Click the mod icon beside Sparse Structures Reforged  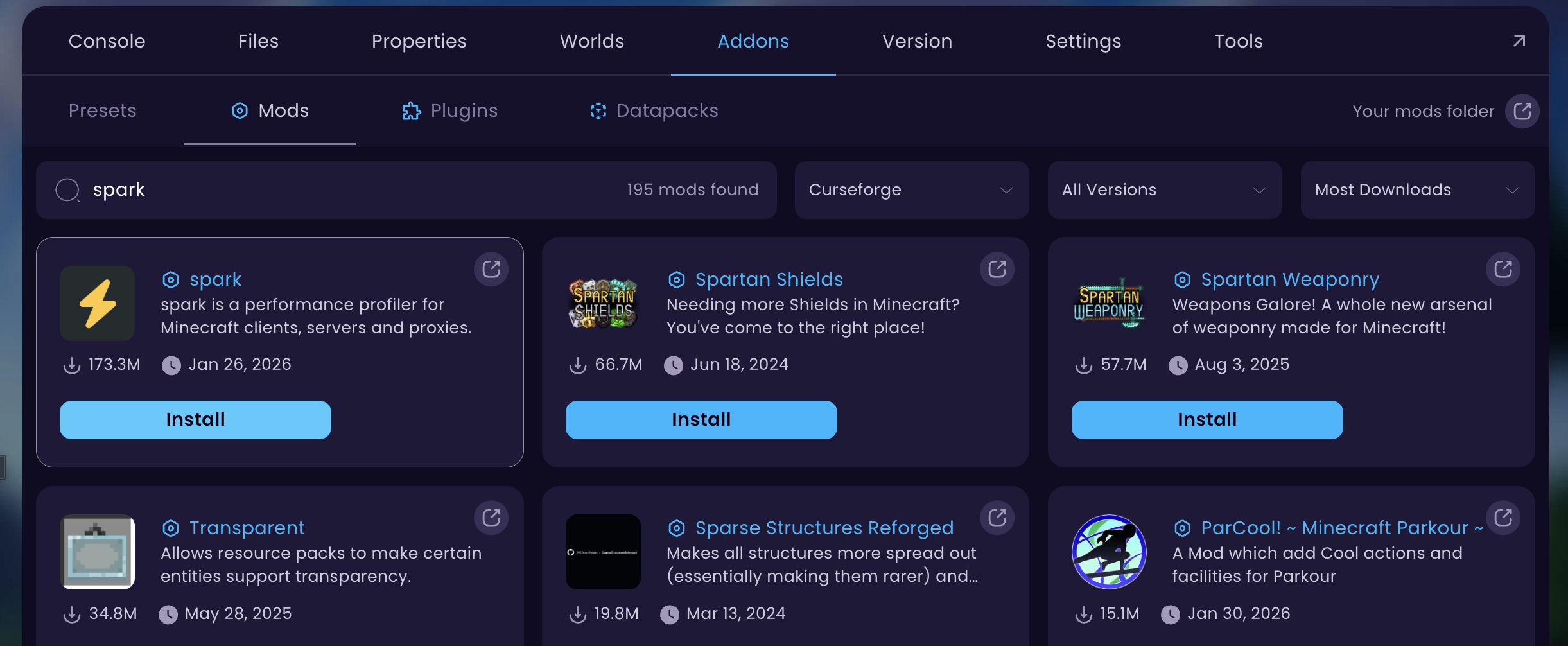677,528
